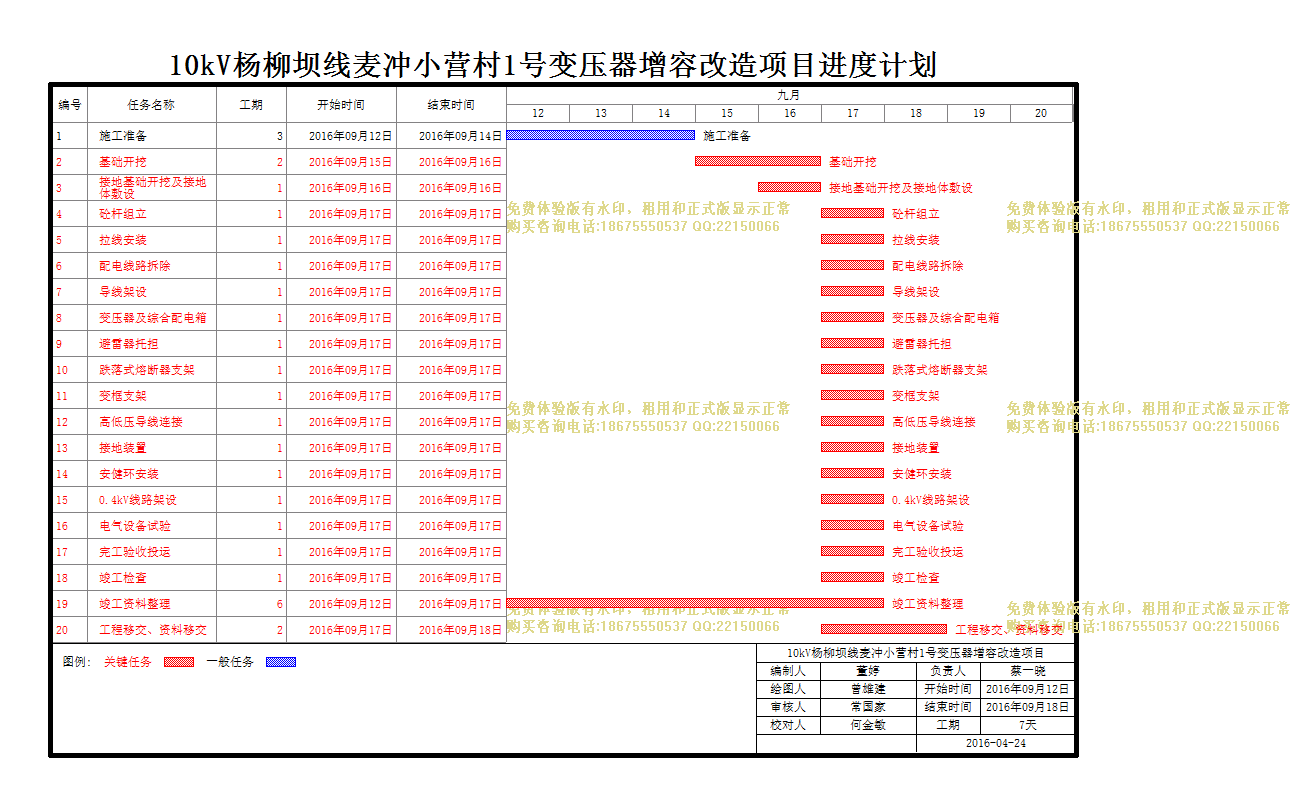
Task: Click end date 2016年09月18日 in the 工程移交 row
Action: [460, 630]
